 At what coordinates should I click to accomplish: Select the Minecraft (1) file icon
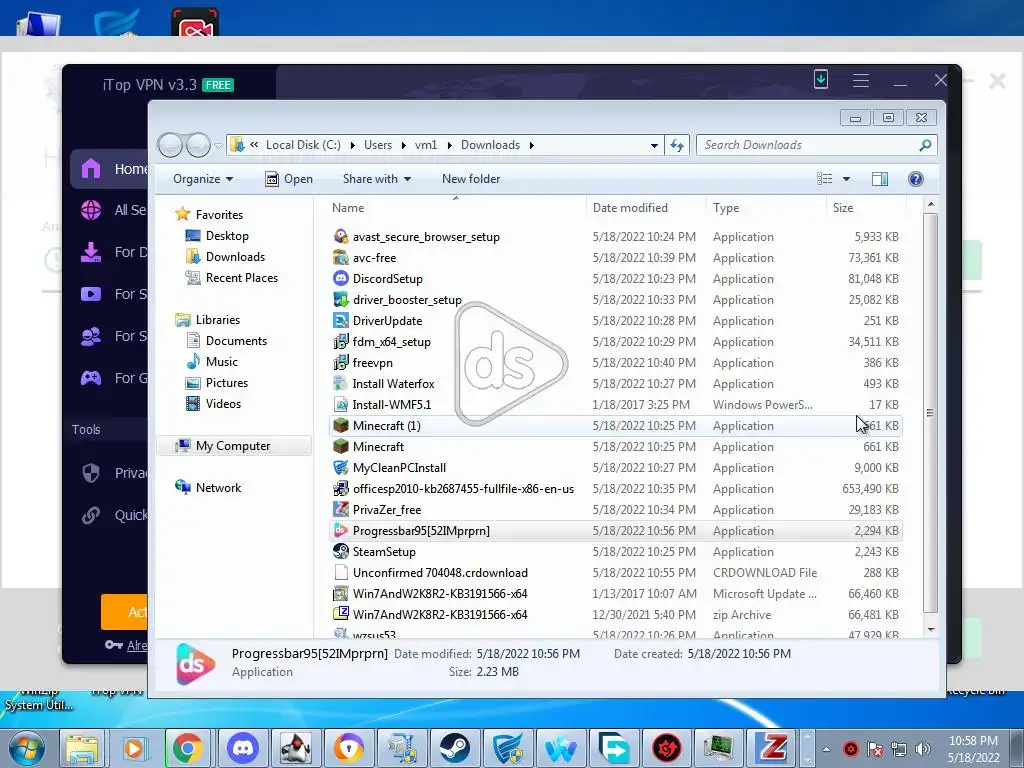(x=340, y=426)
